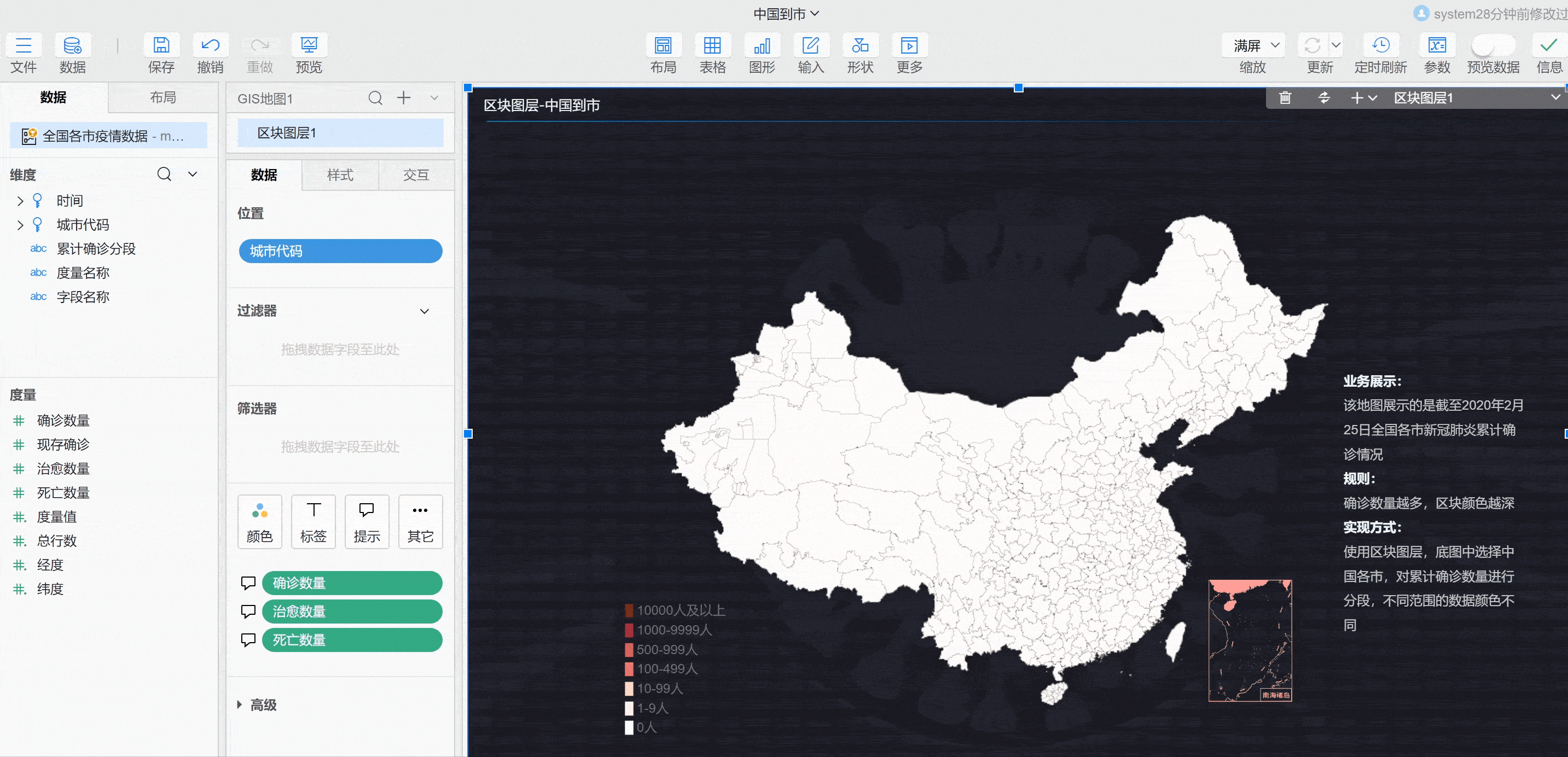Open the 布局 layout components icon
1568x757 pixels.
663,45
